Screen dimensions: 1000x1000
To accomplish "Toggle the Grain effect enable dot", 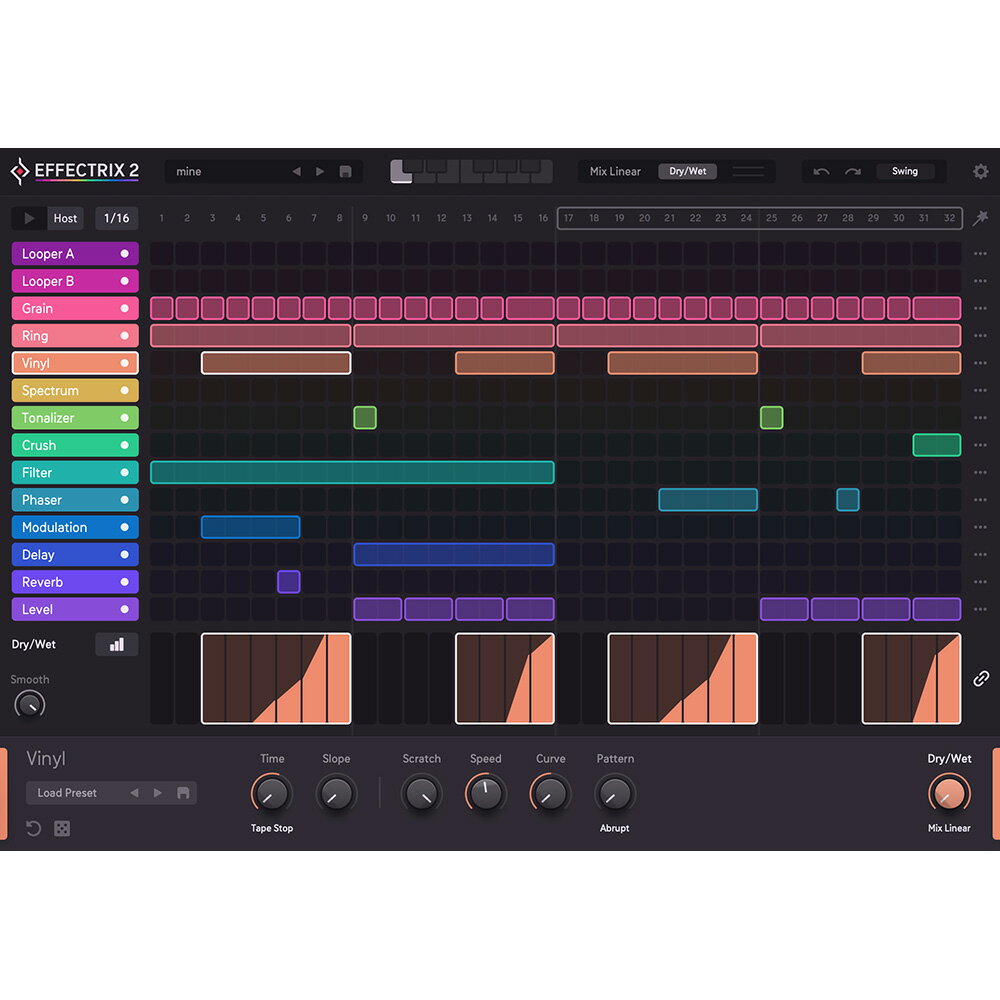I will pos(124,308).
